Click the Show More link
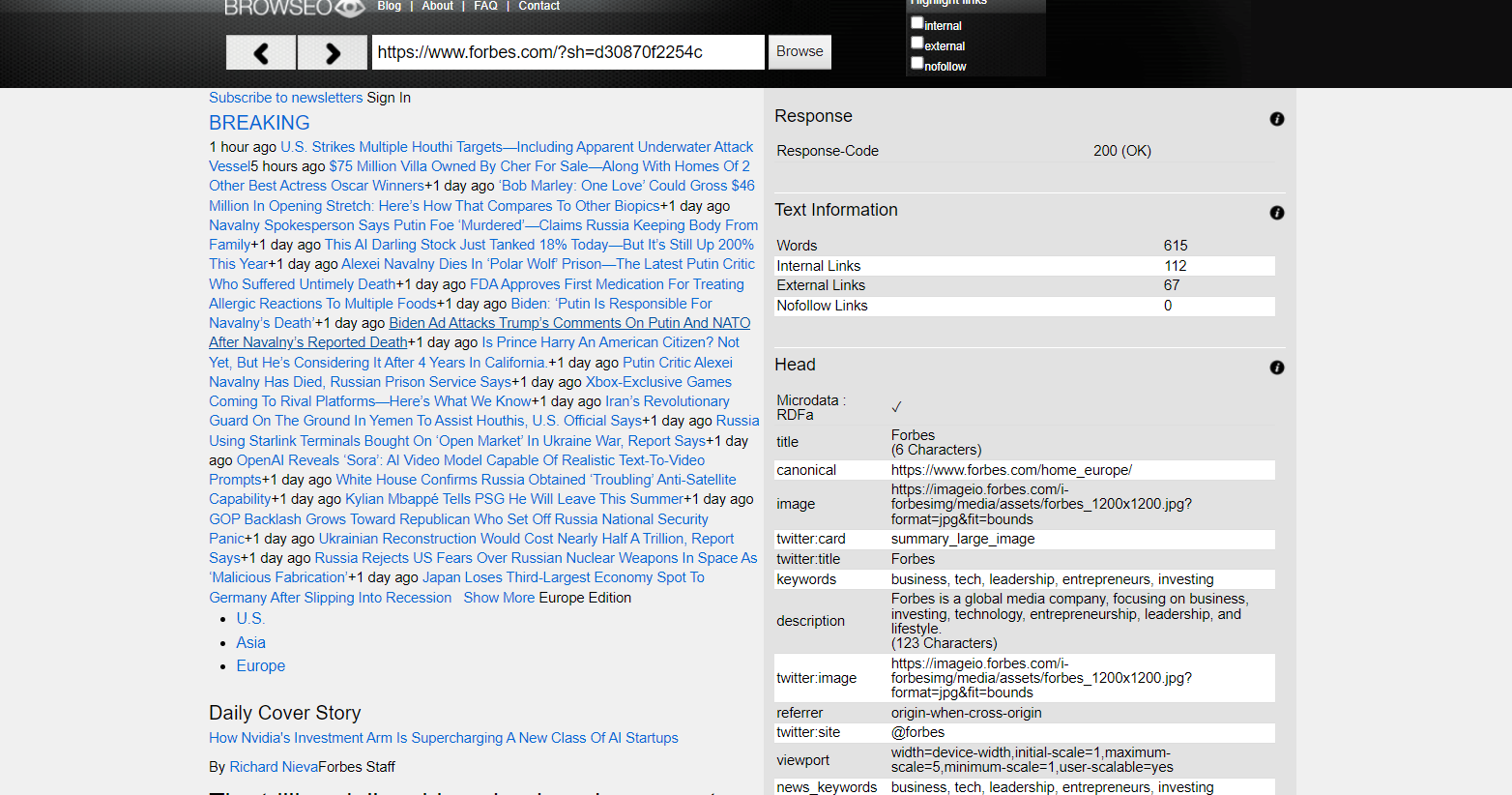Screen dimensions: 1512x795 [x=499, y=598]
